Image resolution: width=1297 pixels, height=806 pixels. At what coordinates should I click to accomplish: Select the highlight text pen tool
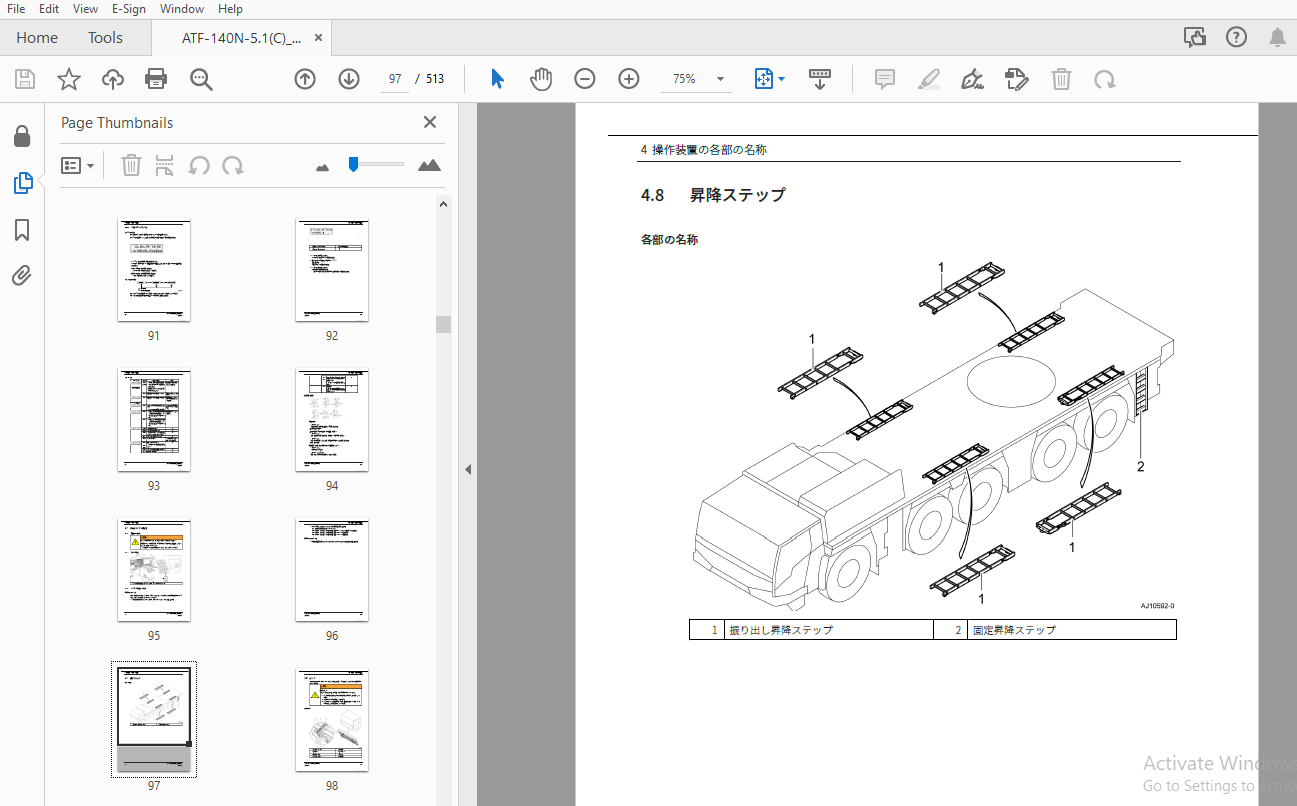point(929,79)
